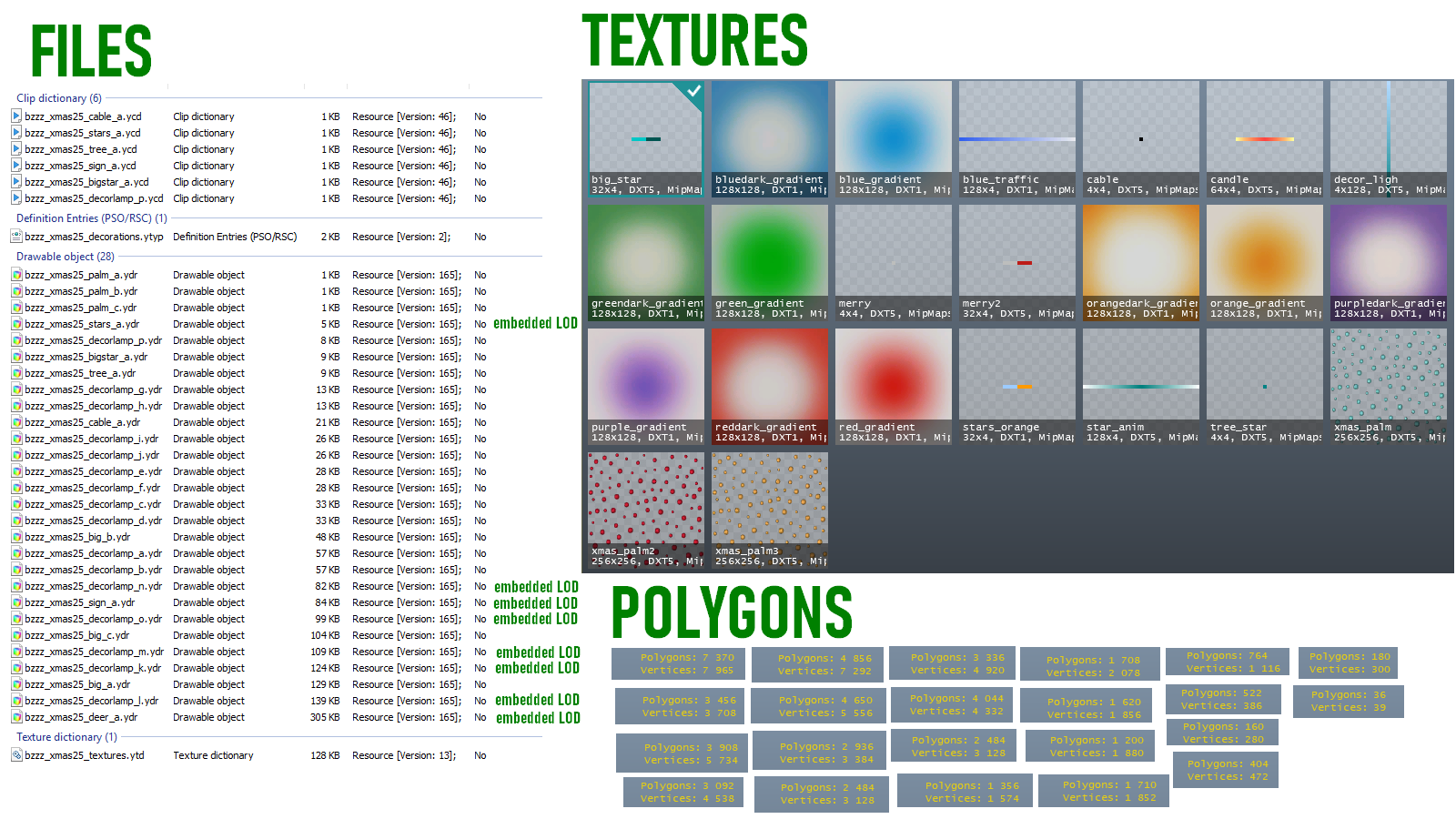
Task: Click the icon of bzzz_xmas25_bigstar_a.ydr
Action: tap(16, 357)
